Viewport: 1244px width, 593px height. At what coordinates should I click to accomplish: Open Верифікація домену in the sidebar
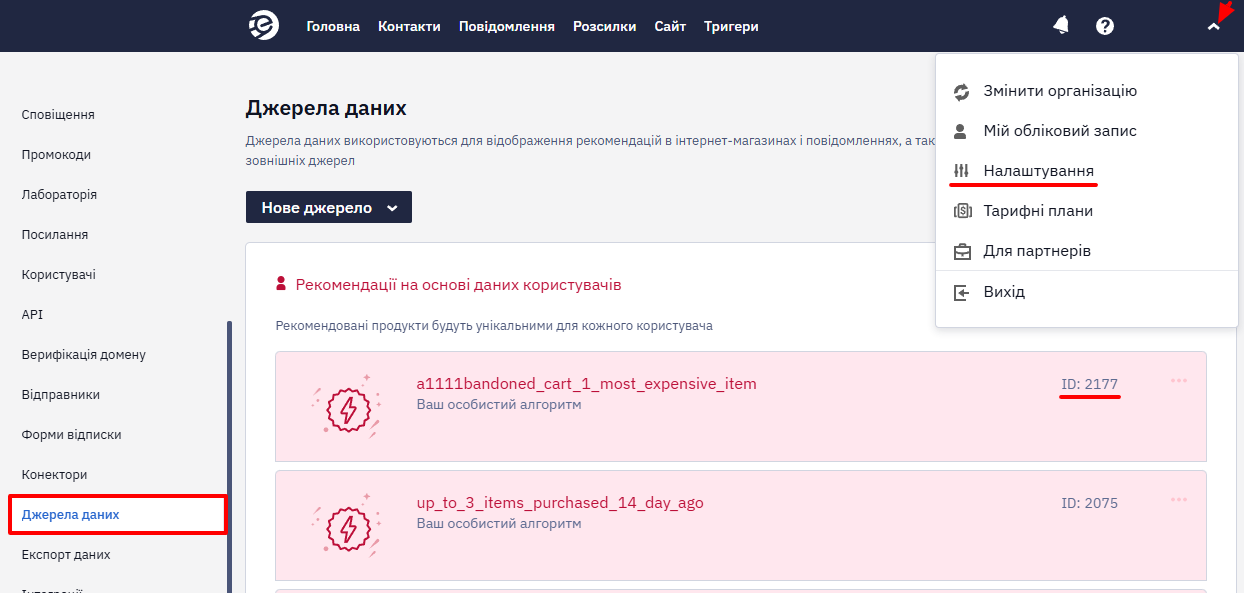(x=84, y=355)
